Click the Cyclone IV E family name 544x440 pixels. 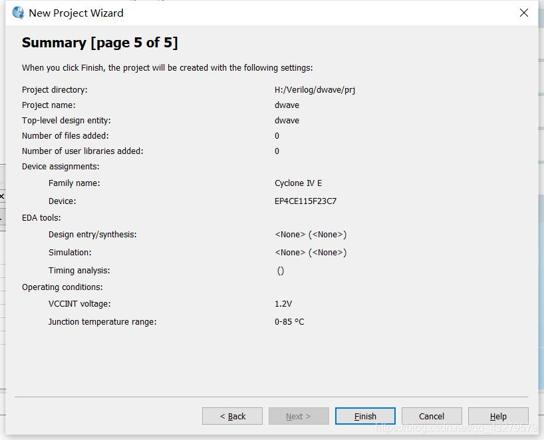pyautogui.click(x=298, y=183)
